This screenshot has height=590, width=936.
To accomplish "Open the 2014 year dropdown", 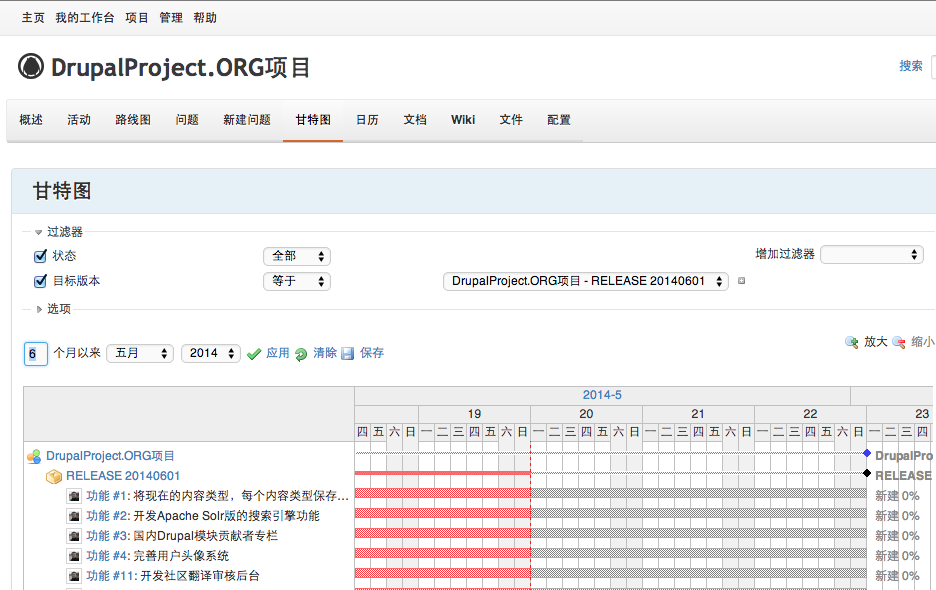I will (x=211, y=354).
